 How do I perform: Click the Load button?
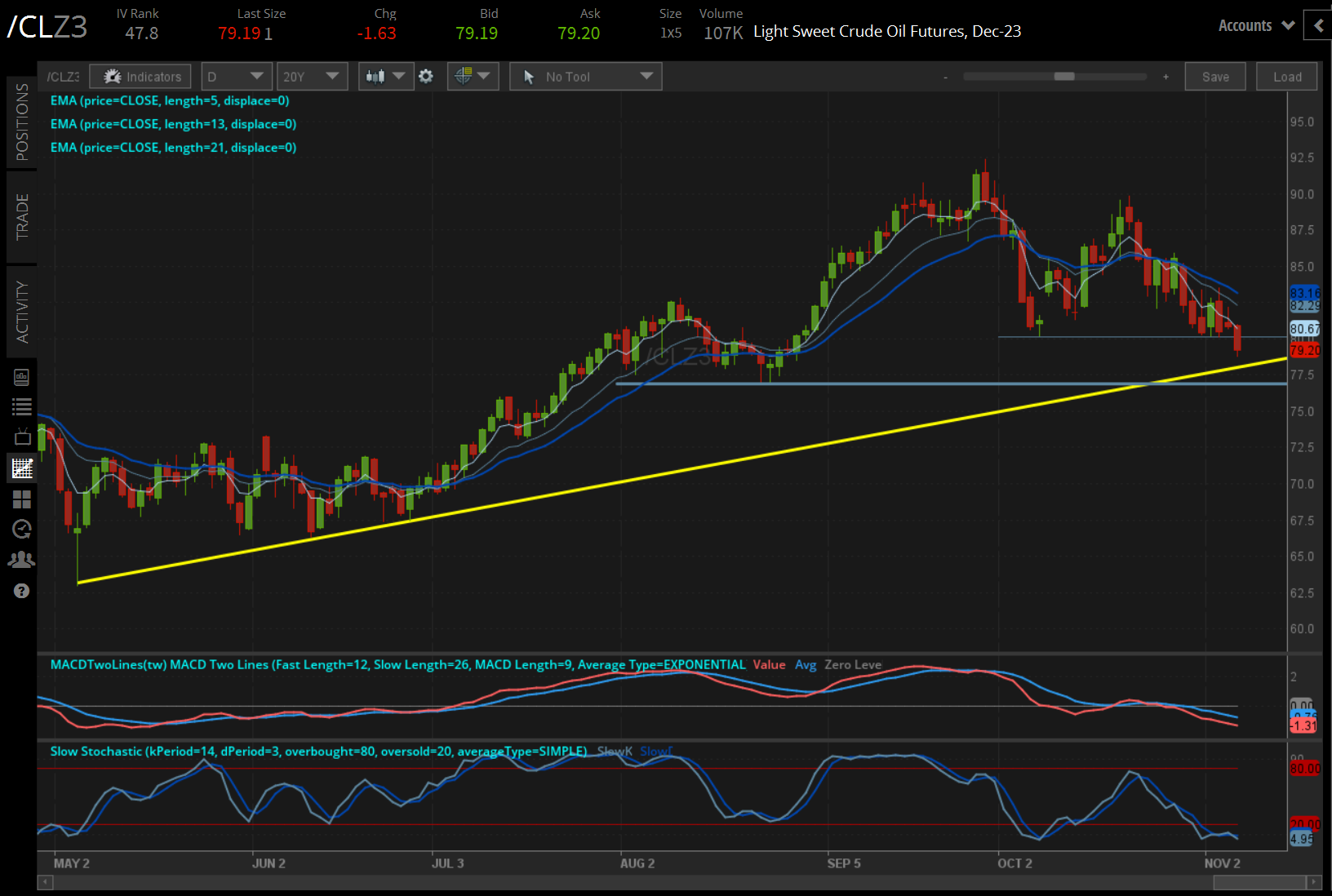1286,76
